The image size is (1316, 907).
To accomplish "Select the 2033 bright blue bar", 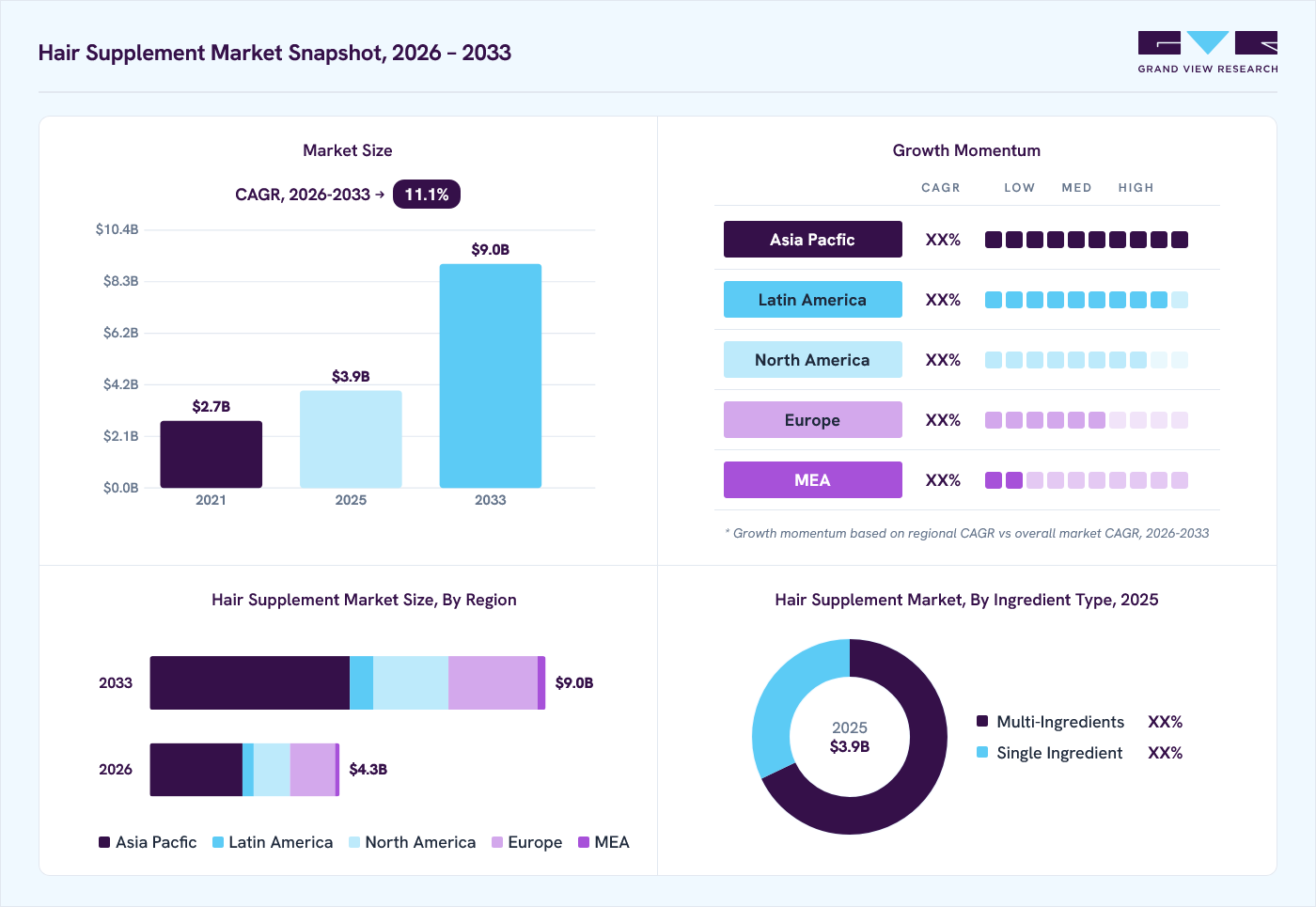I will (491, 376).
